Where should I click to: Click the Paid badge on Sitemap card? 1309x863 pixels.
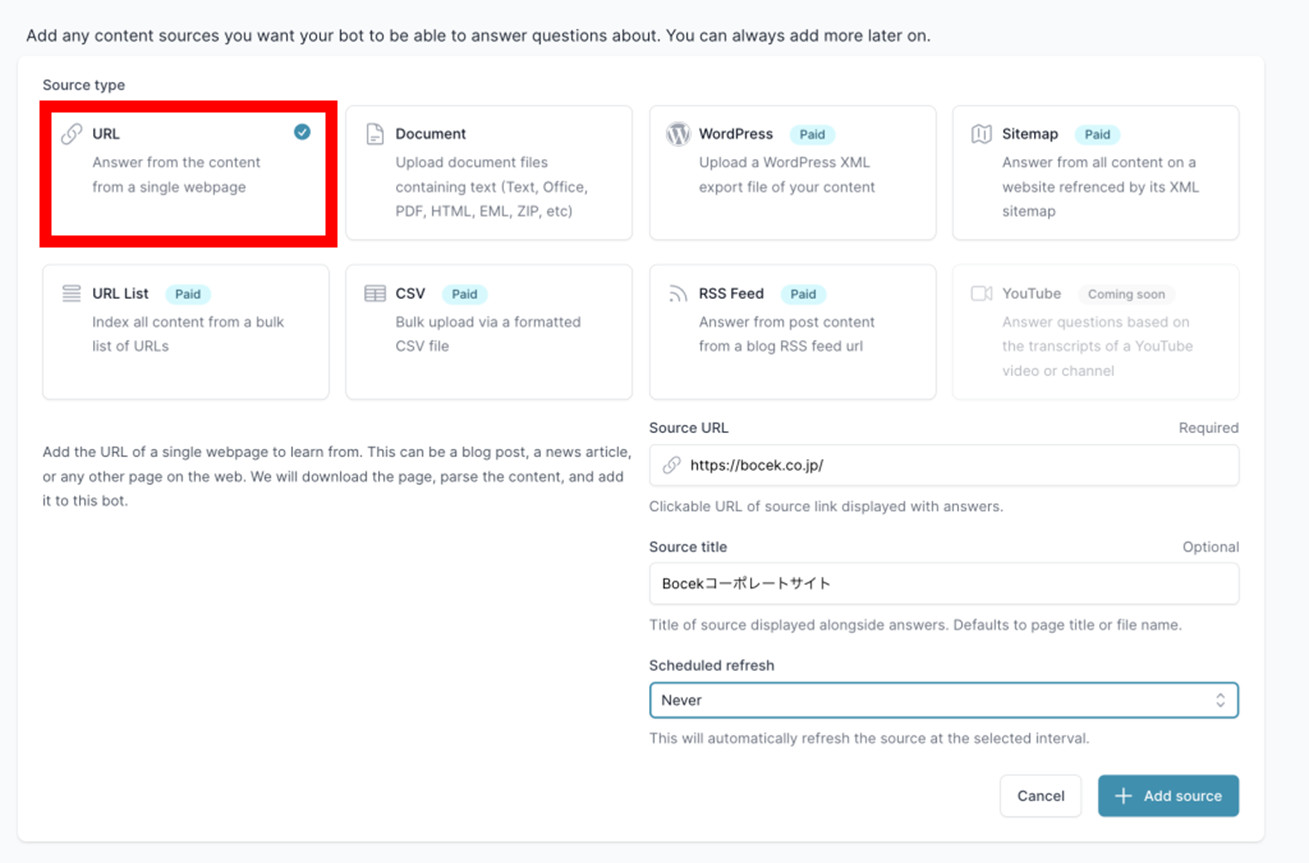pos(1097,134)
